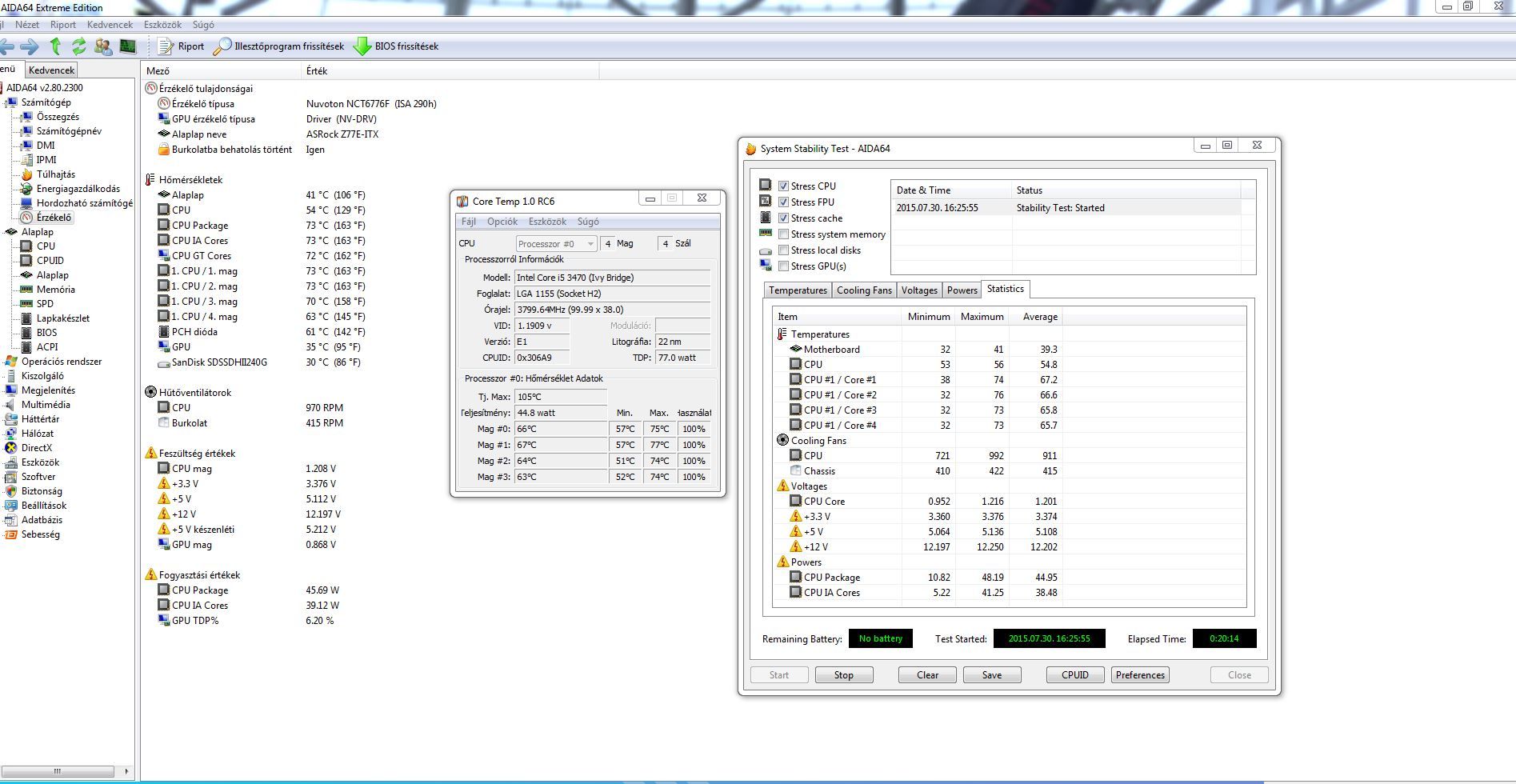Click the back navigation arrow icon
The height and width of the screenshot is (784, 1516).
click(x=6, y=46)
